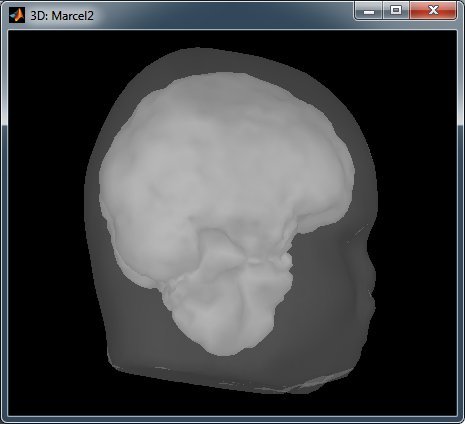
Task: Minimize the 3D: Marcel2 window
Action: [368, 11]
